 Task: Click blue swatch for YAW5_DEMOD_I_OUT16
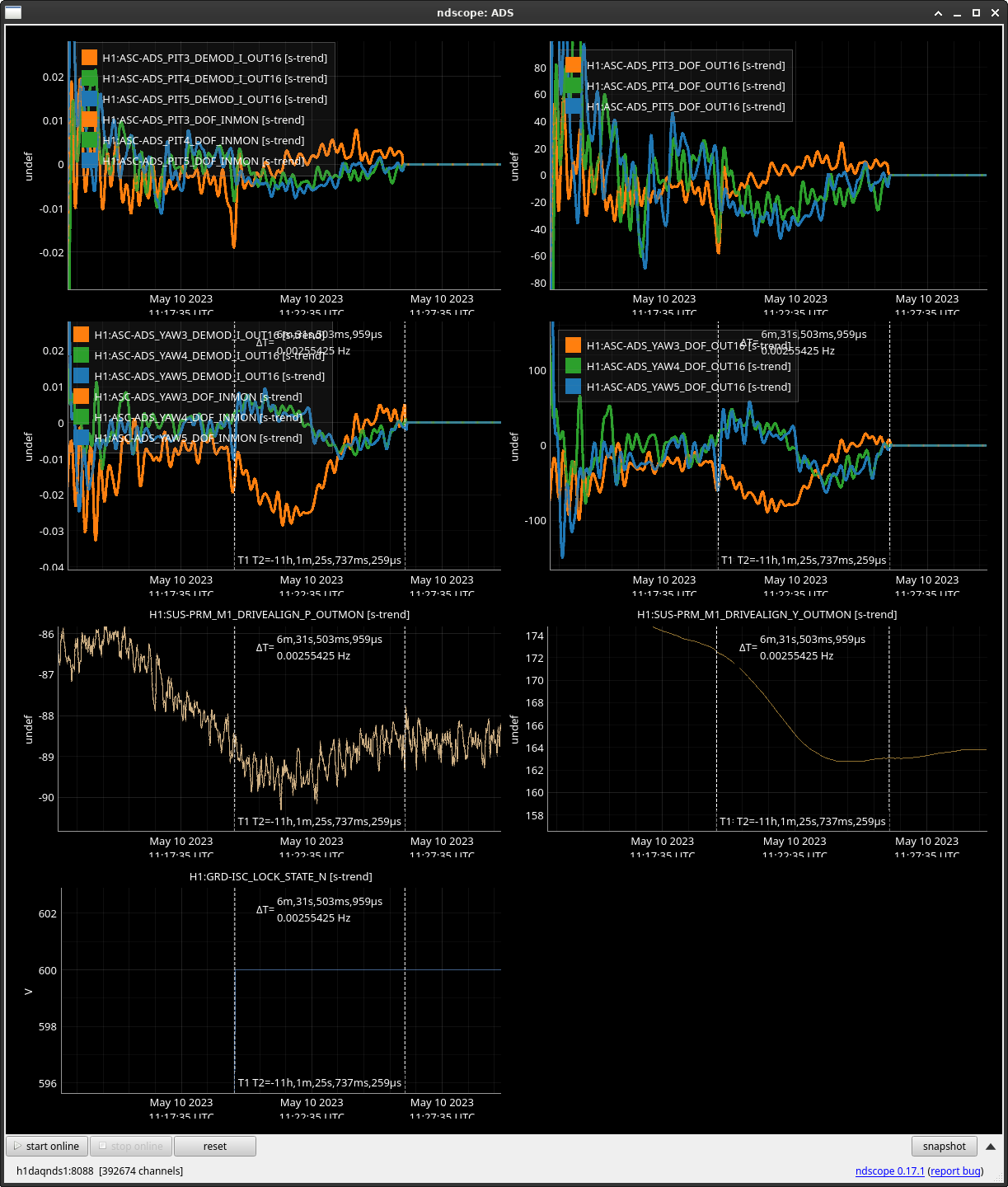pyautogui.click(x=82, y=376)
